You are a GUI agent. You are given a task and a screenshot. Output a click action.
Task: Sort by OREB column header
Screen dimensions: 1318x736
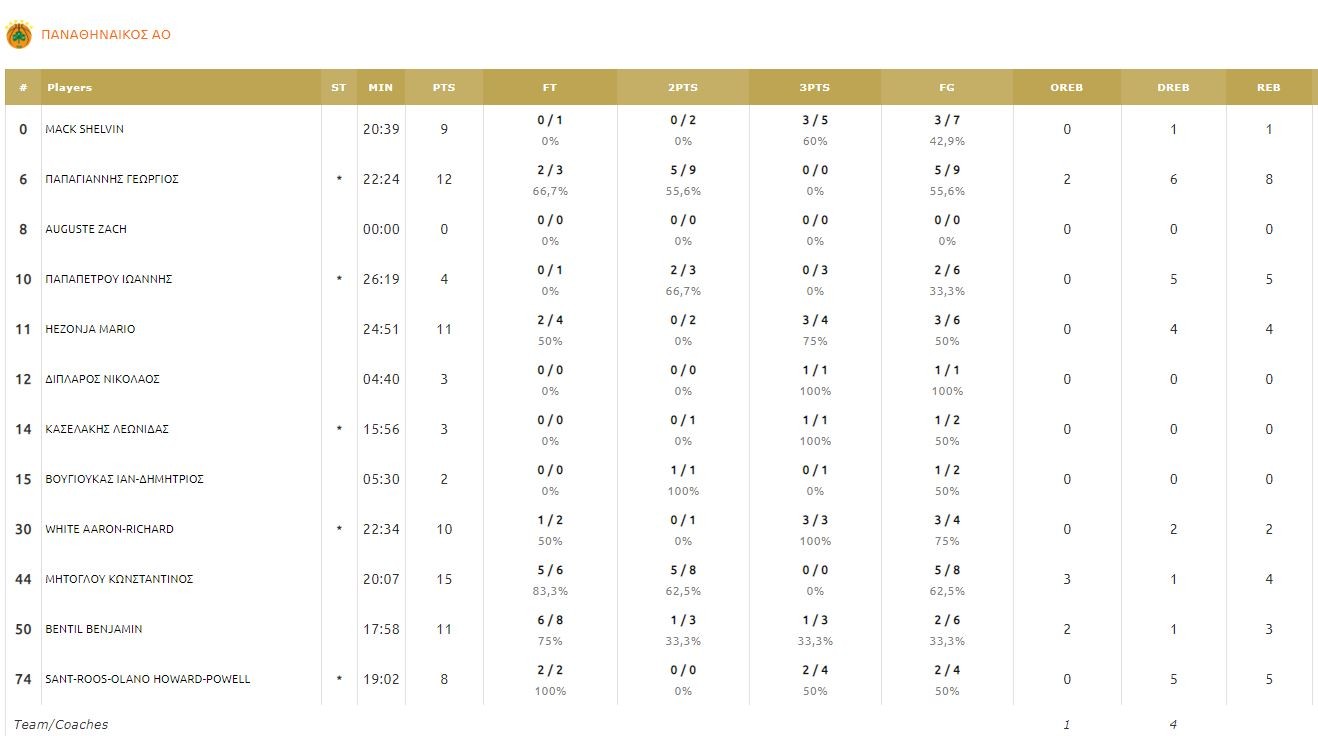[x=1067, y=87]
